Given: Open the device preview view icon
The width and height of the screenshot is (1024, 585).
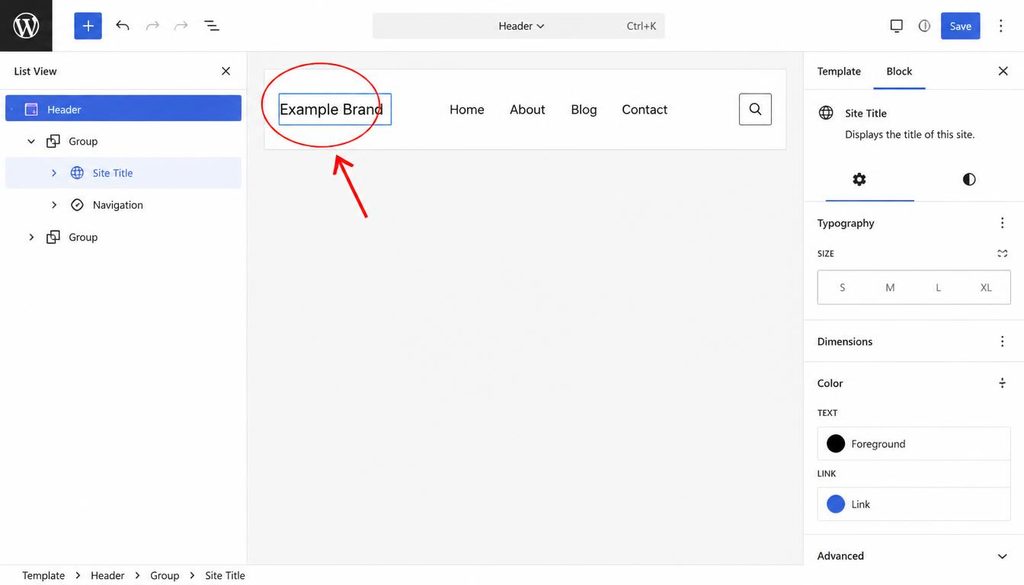Looking at the screenshot, I should coord(897,26).
